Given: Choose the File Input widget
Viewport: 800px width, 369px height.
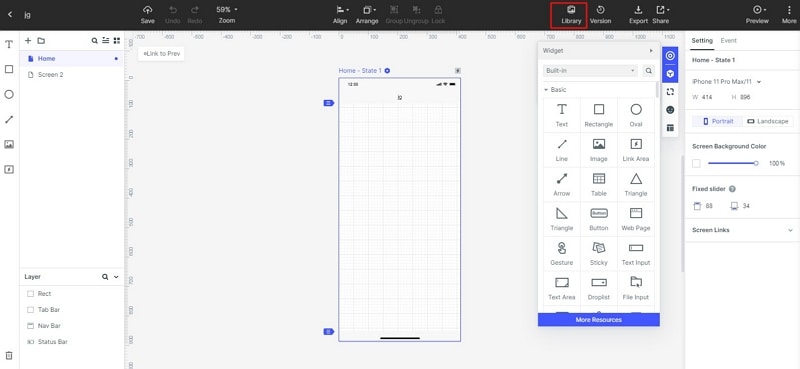Looking at the screenshot, I should [636, 288].
